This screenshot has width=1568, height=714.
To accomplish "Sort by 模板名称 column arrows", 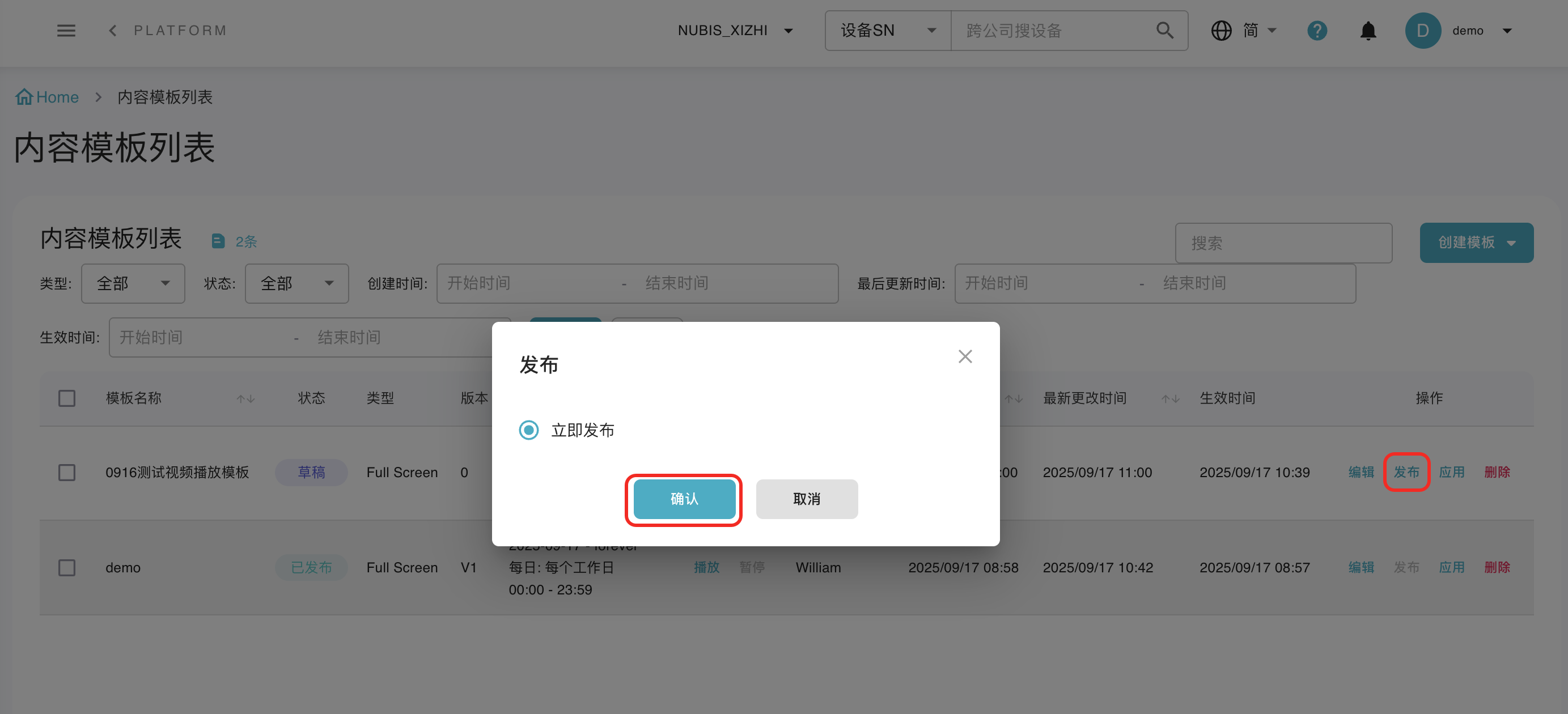I will pos(245,399).
